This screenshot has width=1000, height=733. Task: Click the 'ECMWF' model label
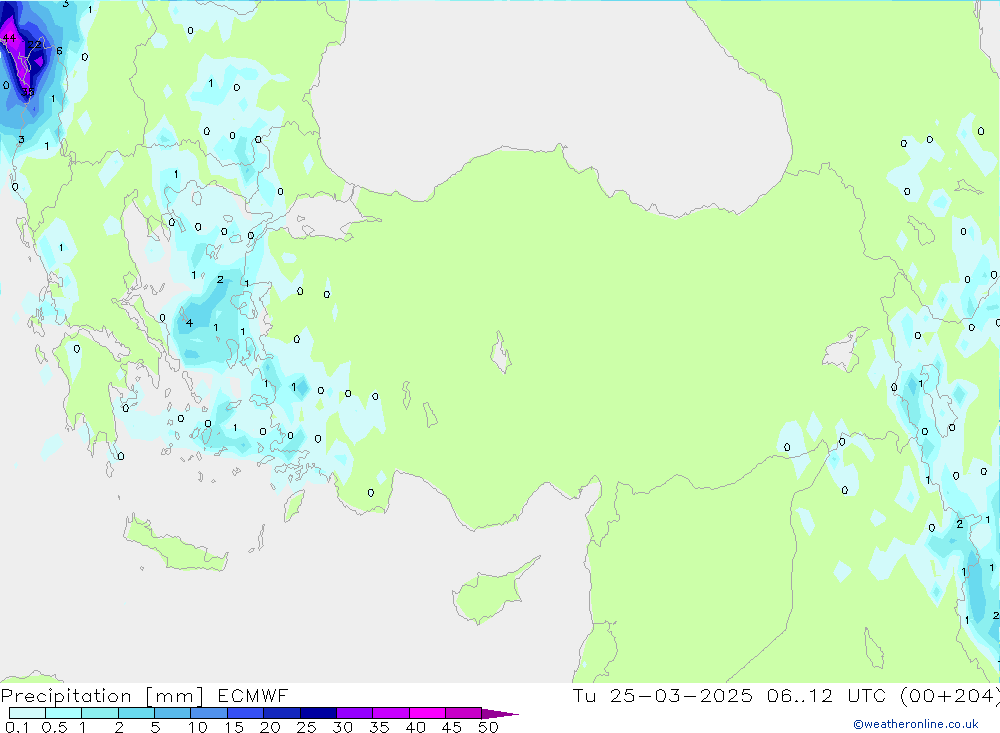pos(253,696)
